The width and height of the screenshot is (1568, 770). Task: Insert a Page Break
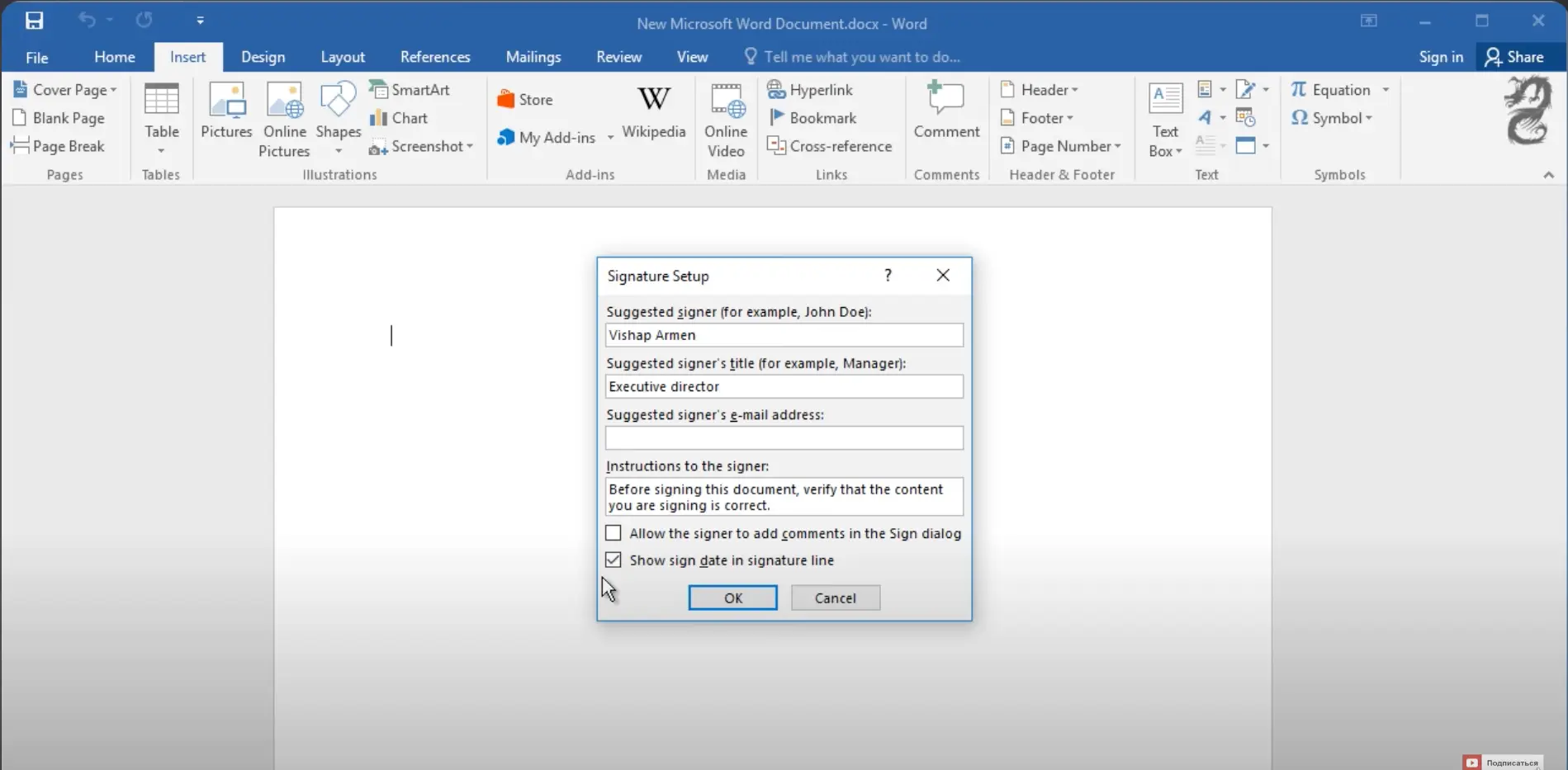[57, 146]
